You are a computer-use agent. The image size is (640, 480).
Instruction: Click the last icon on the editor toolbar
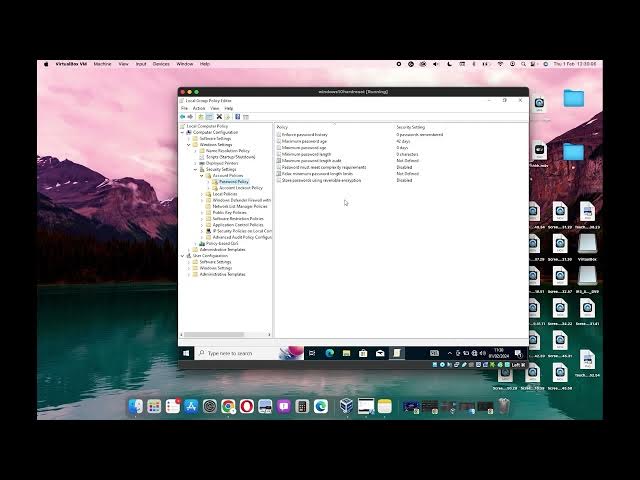(246, 117)
